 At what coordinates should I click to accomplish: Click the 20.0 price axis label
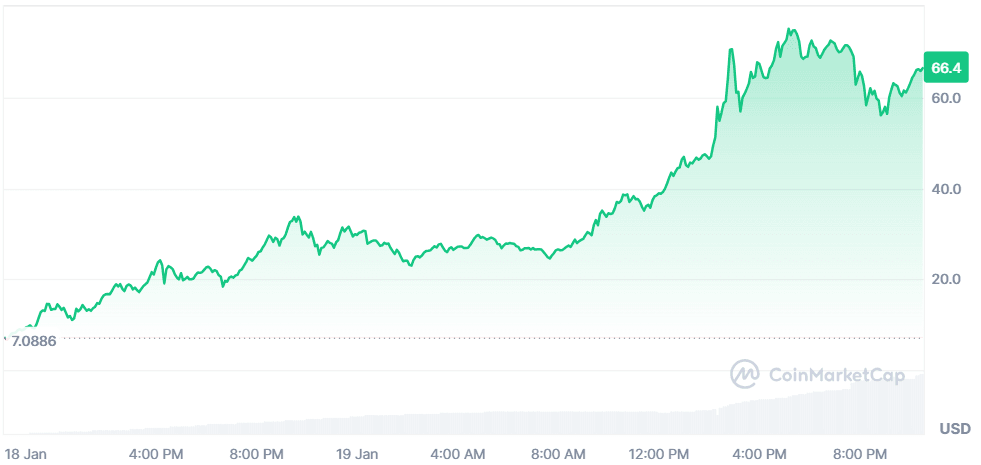(946, 279)
